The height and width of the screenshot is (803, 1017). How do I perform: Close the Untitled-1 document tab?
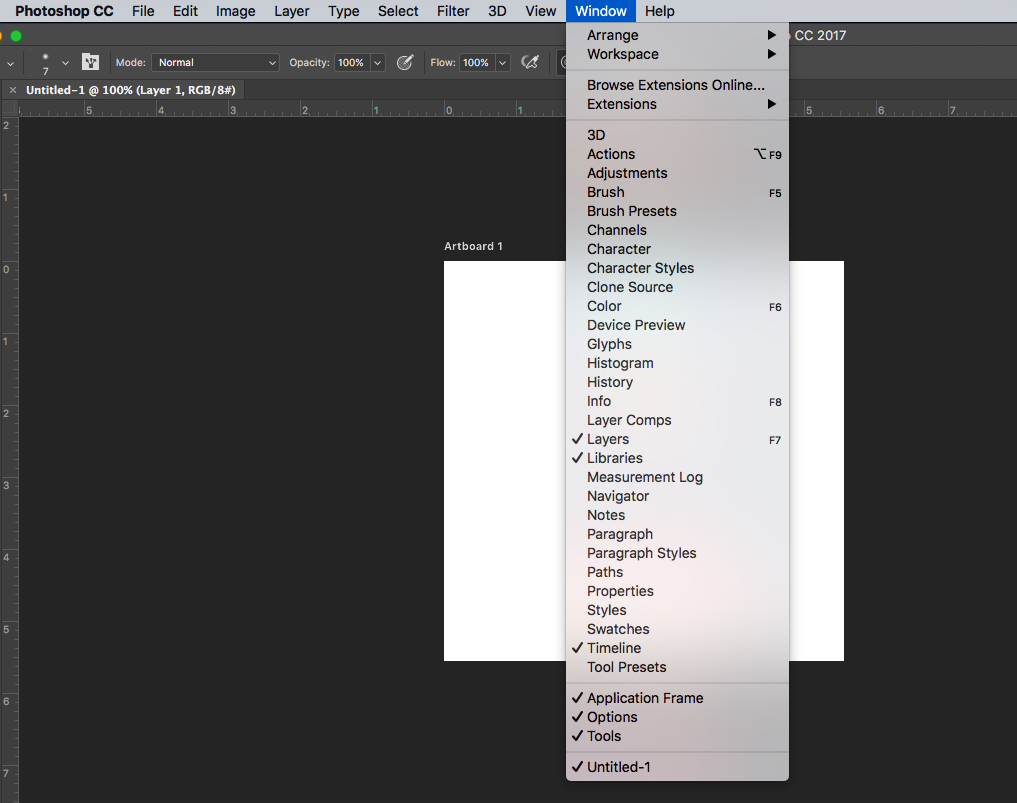tap(12, 90)
